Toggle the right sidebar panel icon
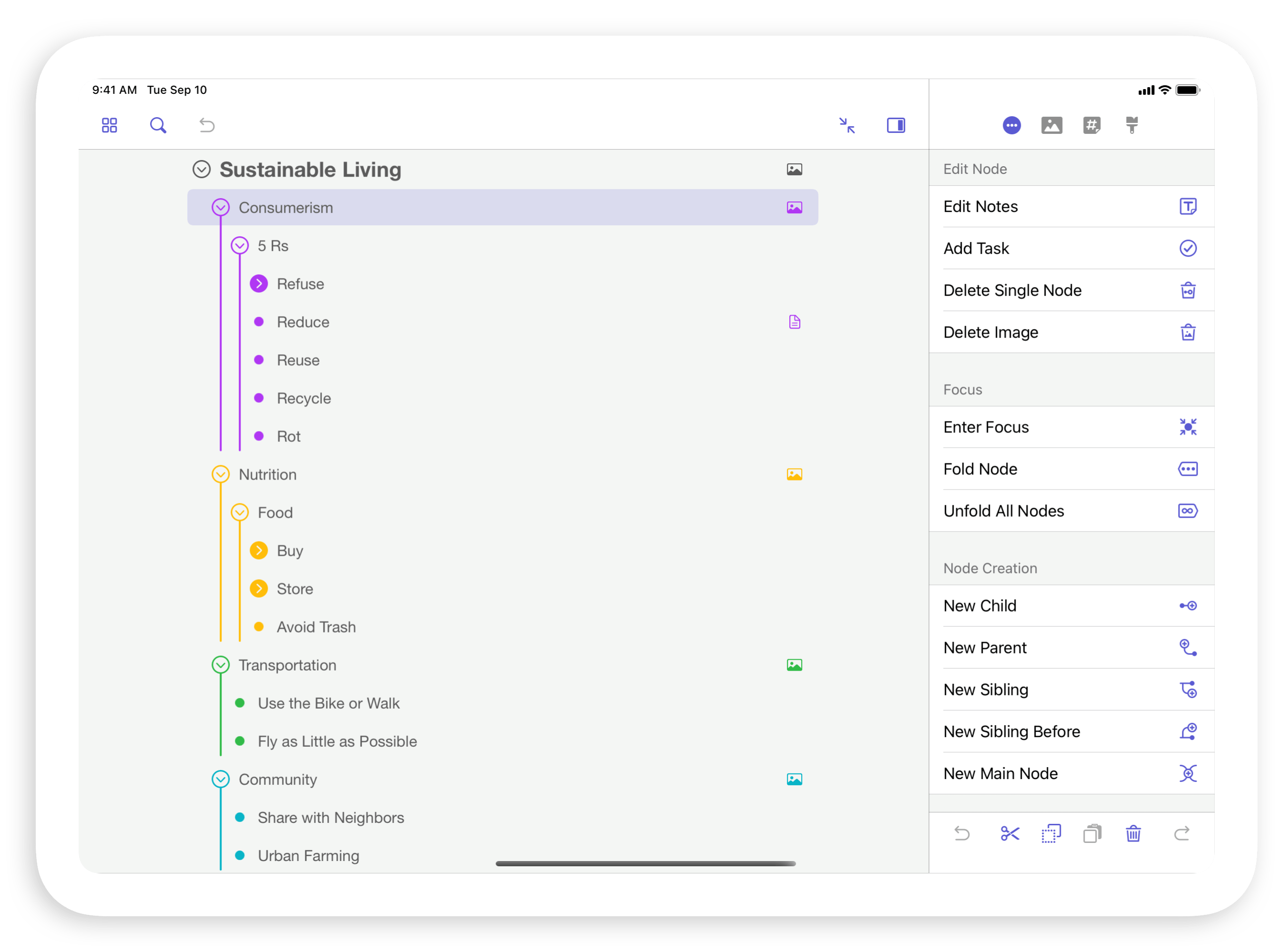 (896, 125)
